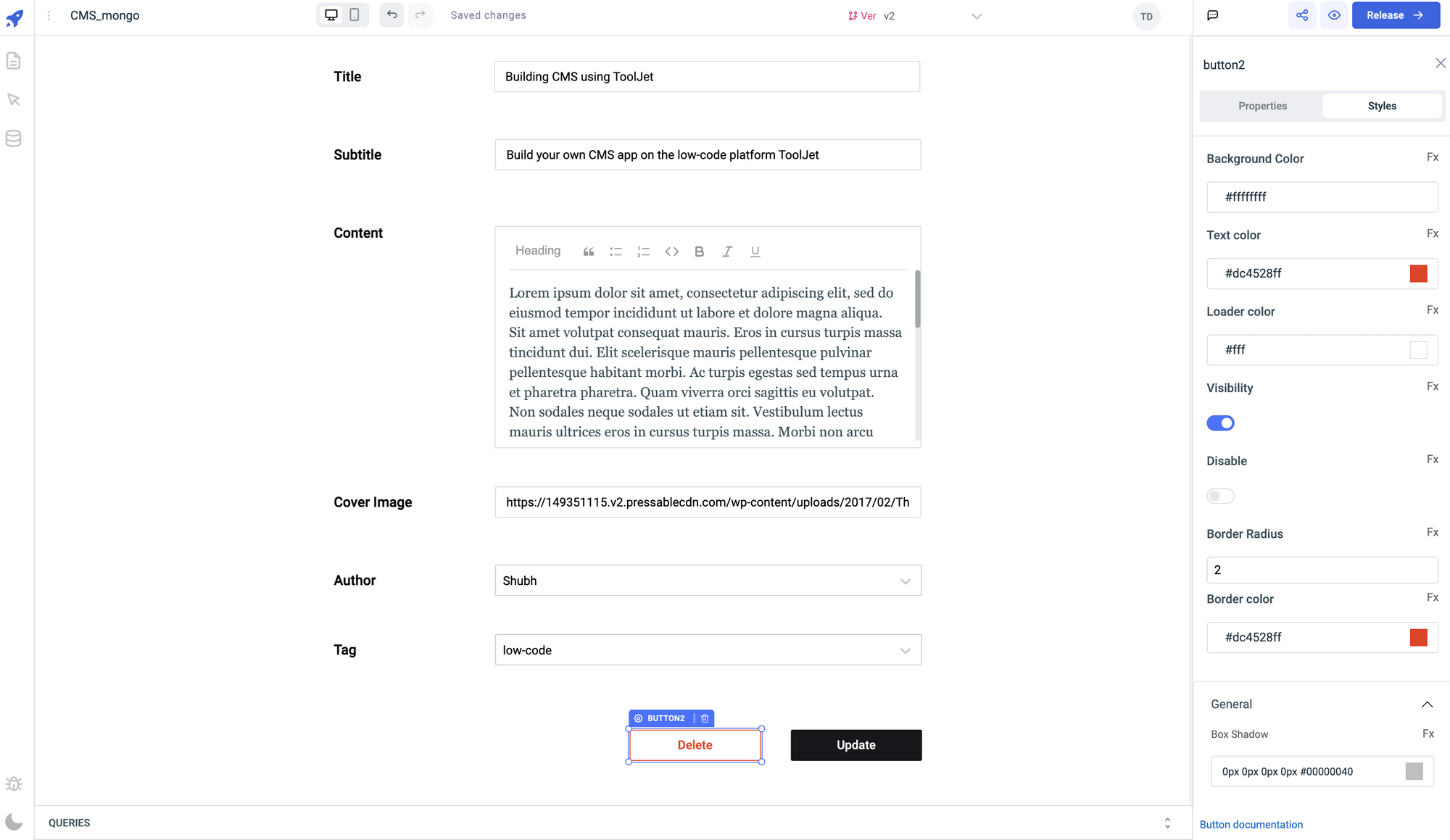Click the share app icon

pyautogui.click(x=1302, y=15)
